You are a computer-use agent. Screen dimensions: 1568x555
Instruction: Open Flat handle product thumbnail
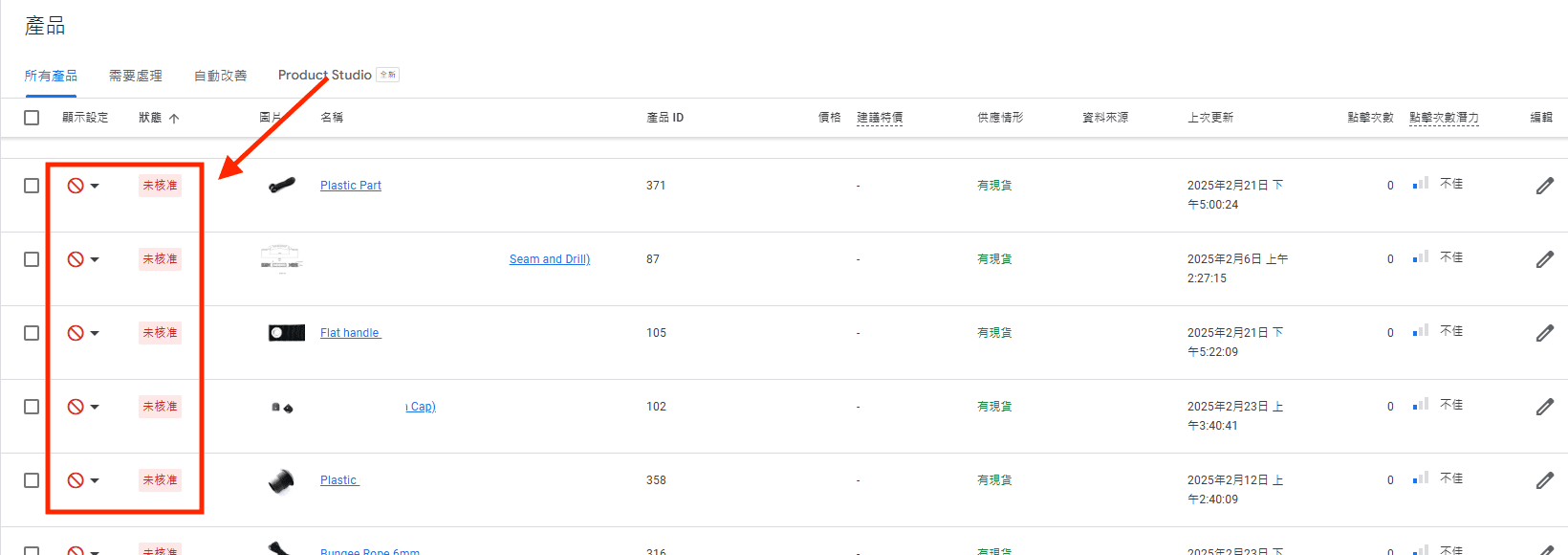coord(287,333)
